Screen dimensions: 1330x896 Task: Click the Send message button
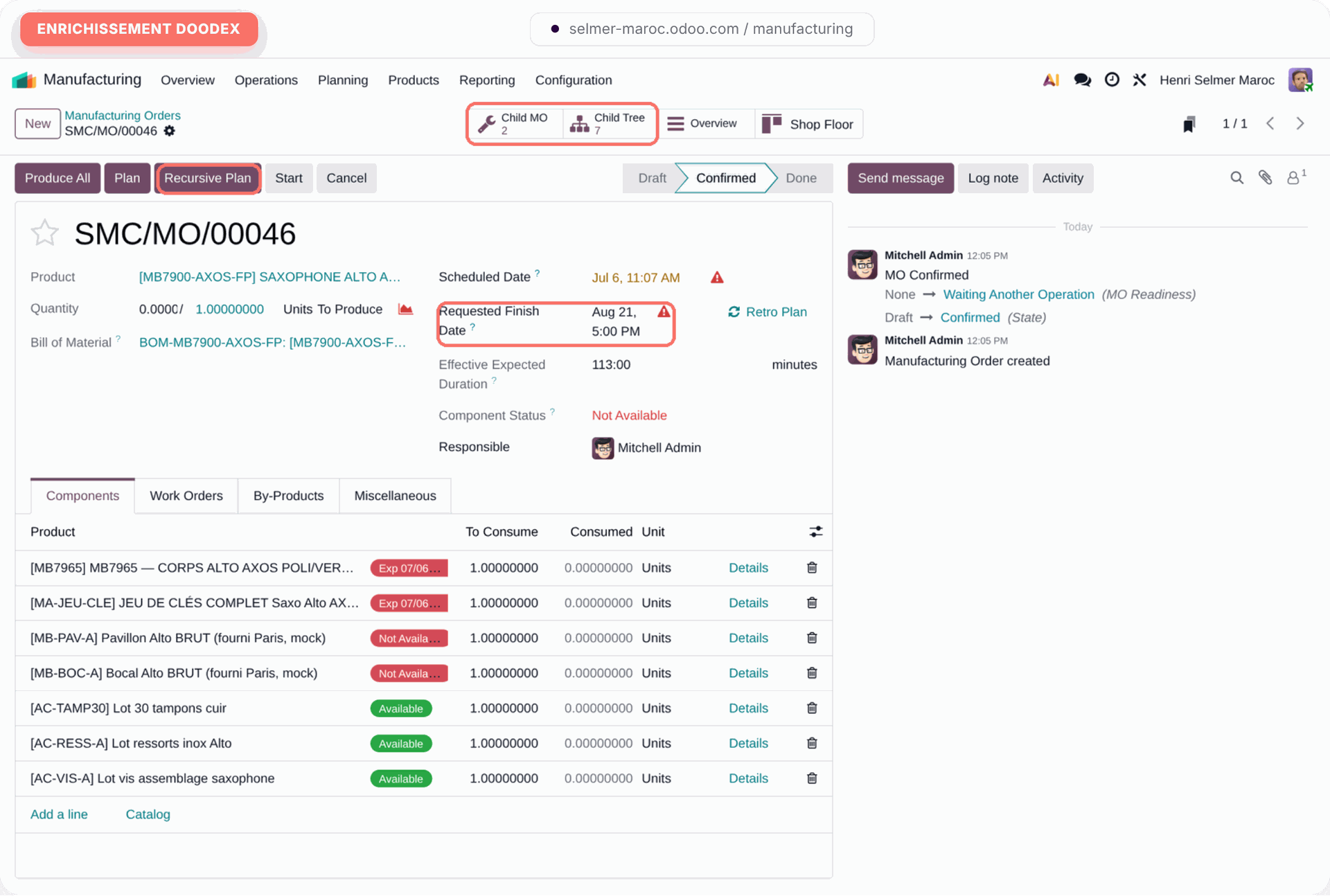[901, 178]
